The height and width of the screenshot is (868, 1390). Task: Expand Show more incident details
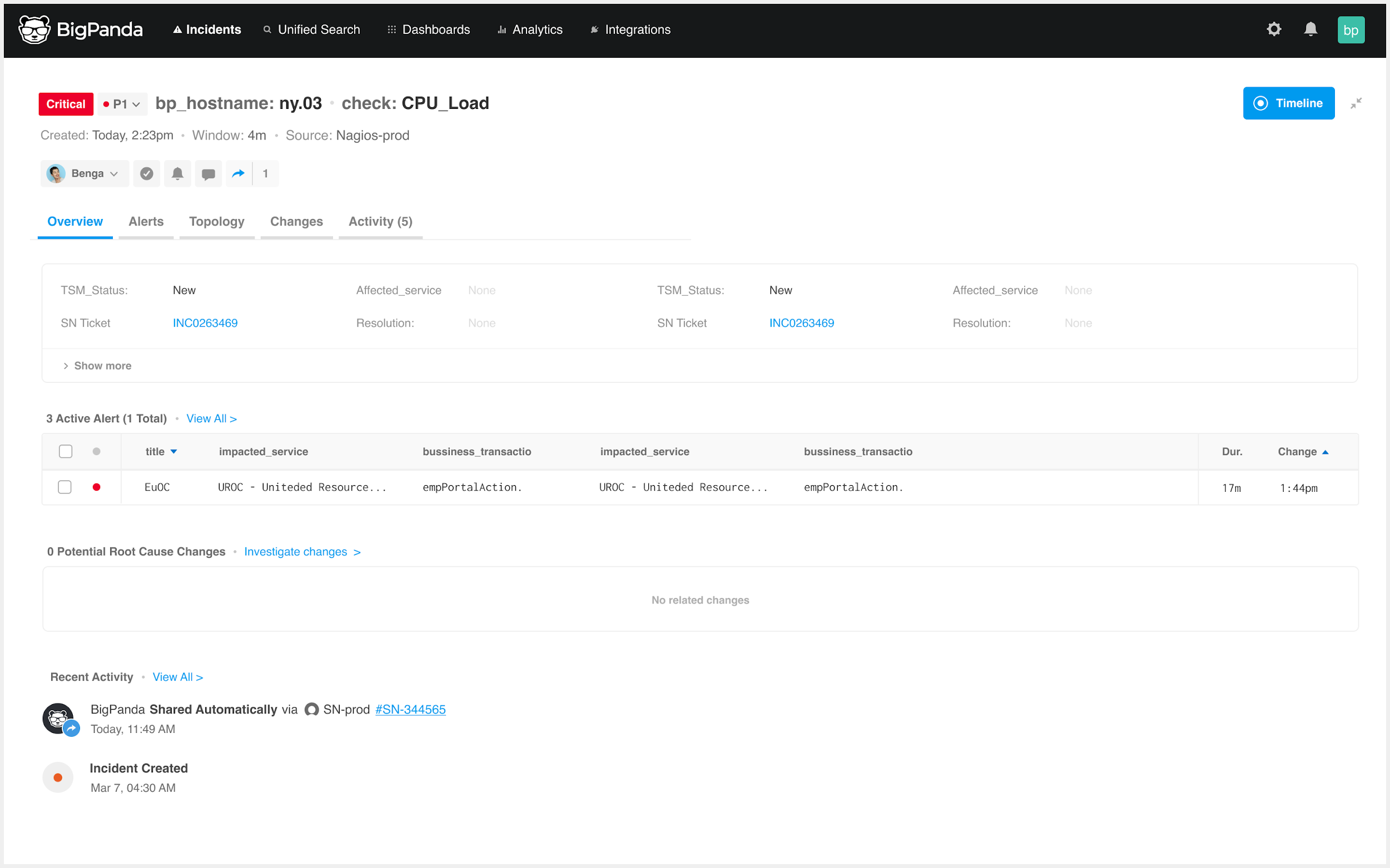pos(97,366)
